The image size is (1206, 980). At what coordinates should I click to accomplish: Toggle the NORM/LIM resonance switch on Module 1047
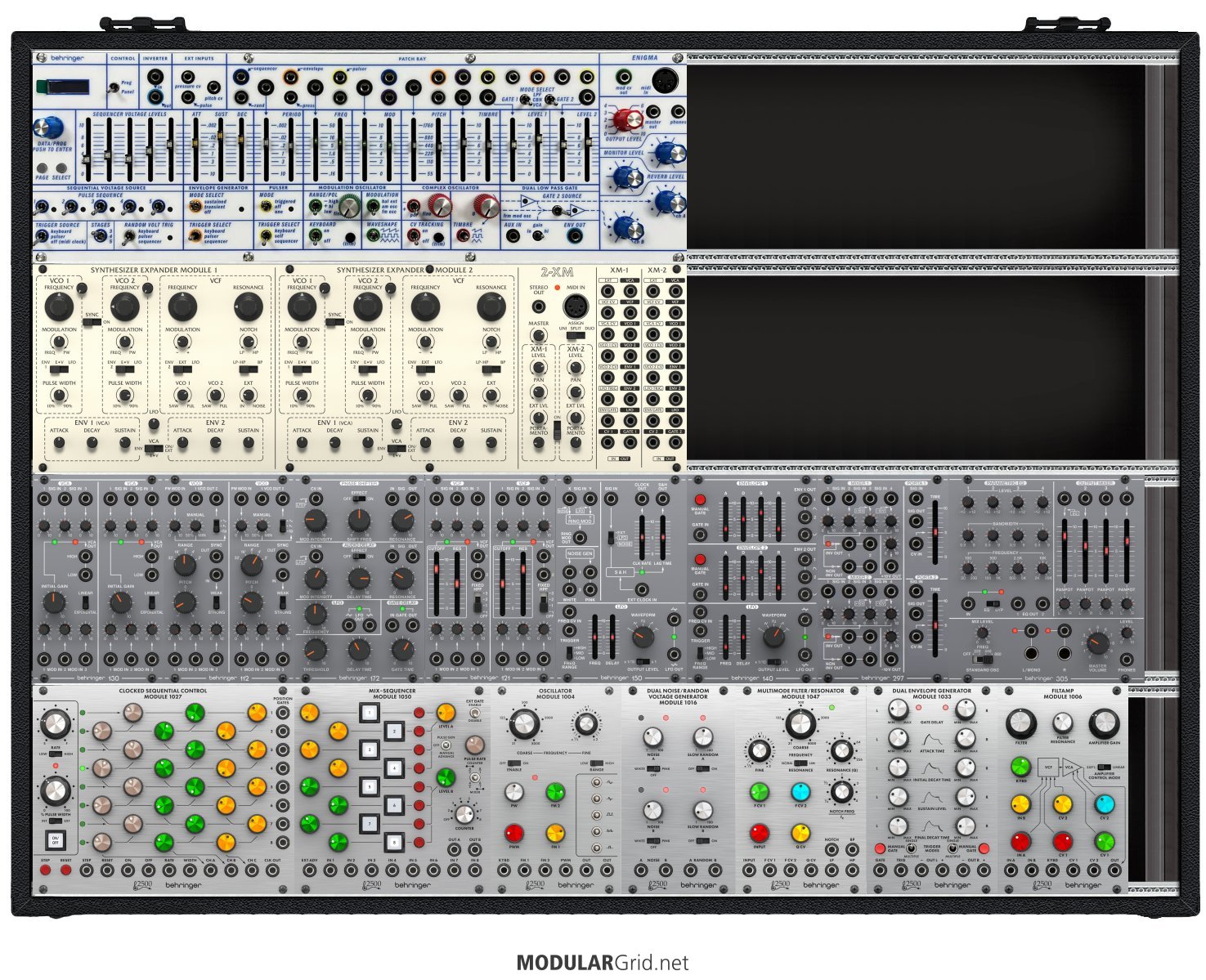[800, 763]
